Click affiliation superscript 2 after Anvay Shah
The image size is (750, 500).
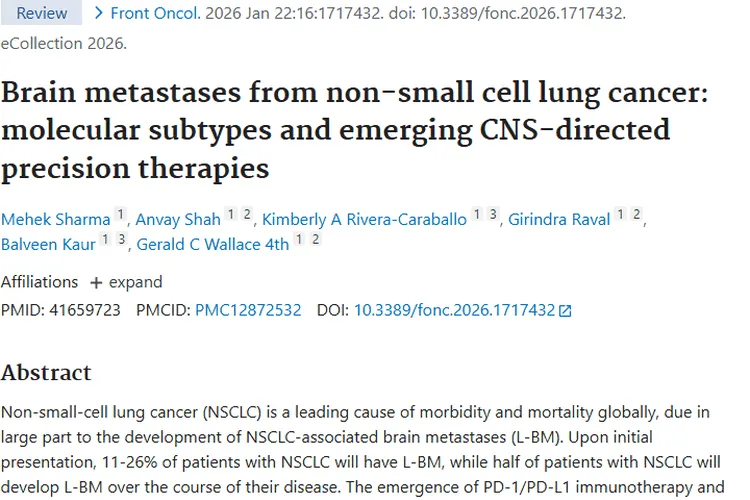[247, 214]
